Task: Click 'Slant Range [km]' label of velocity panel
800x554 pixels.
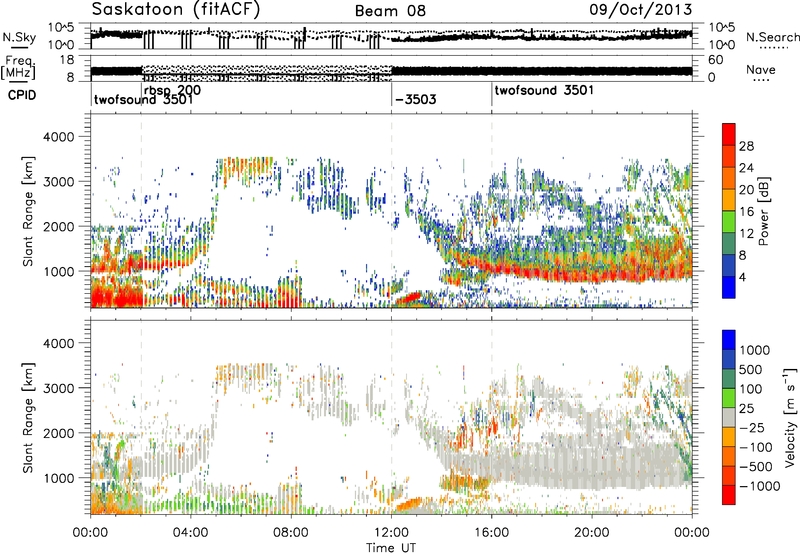Action: point(28,417)
